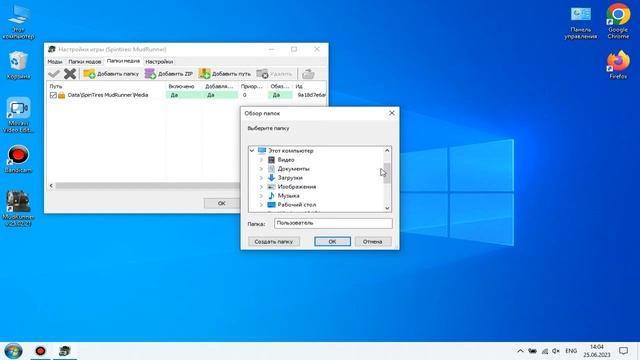
Task: Select the 'Папки медиа' tab
Action: [123, 61]
